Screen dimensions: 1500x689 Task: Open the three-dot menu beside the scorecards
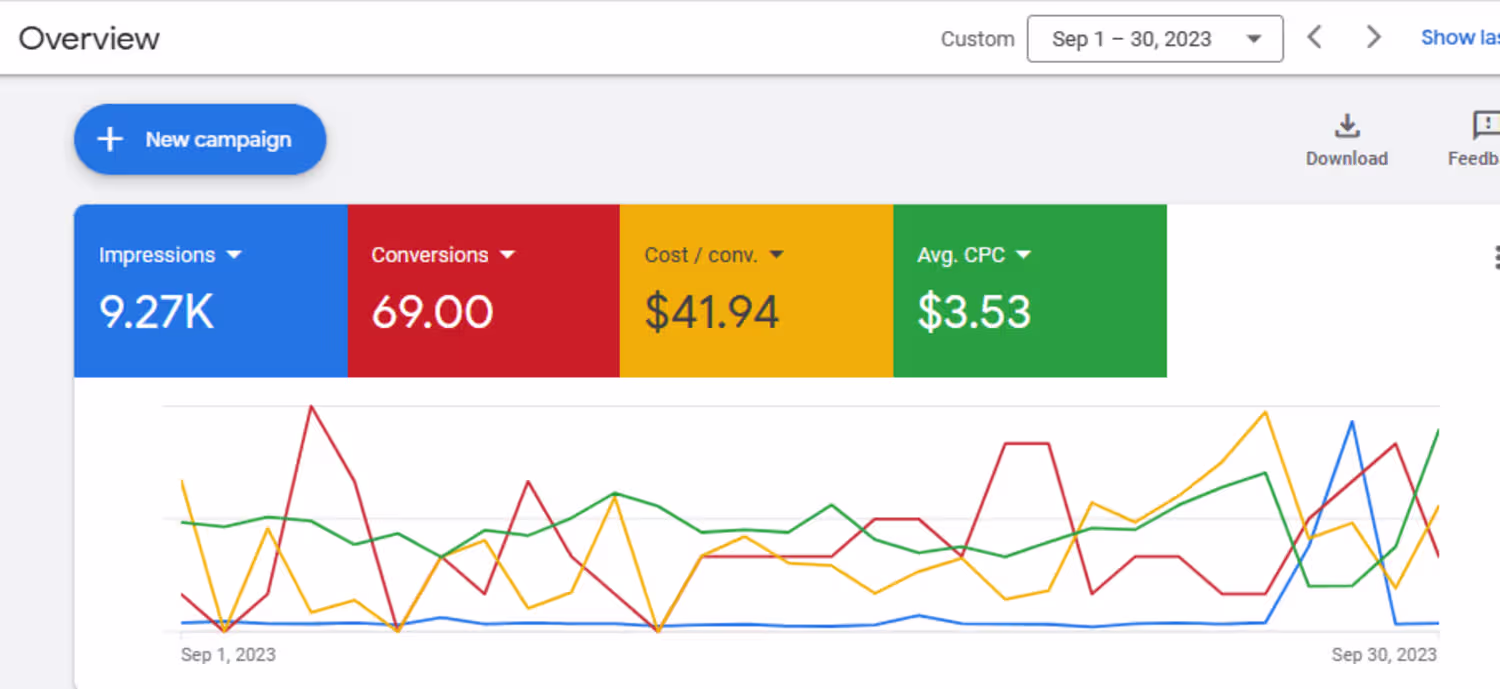tap(1496, 257)
